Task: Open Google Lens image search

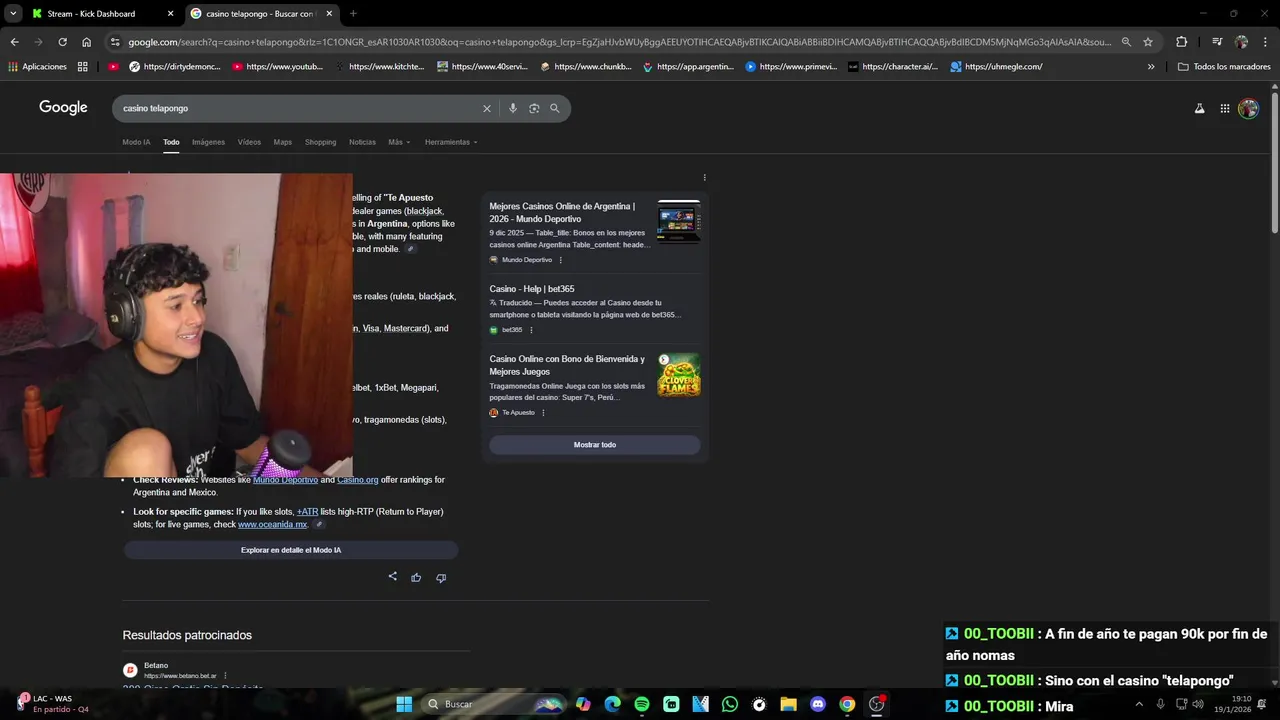Action: tap(534, 108)
